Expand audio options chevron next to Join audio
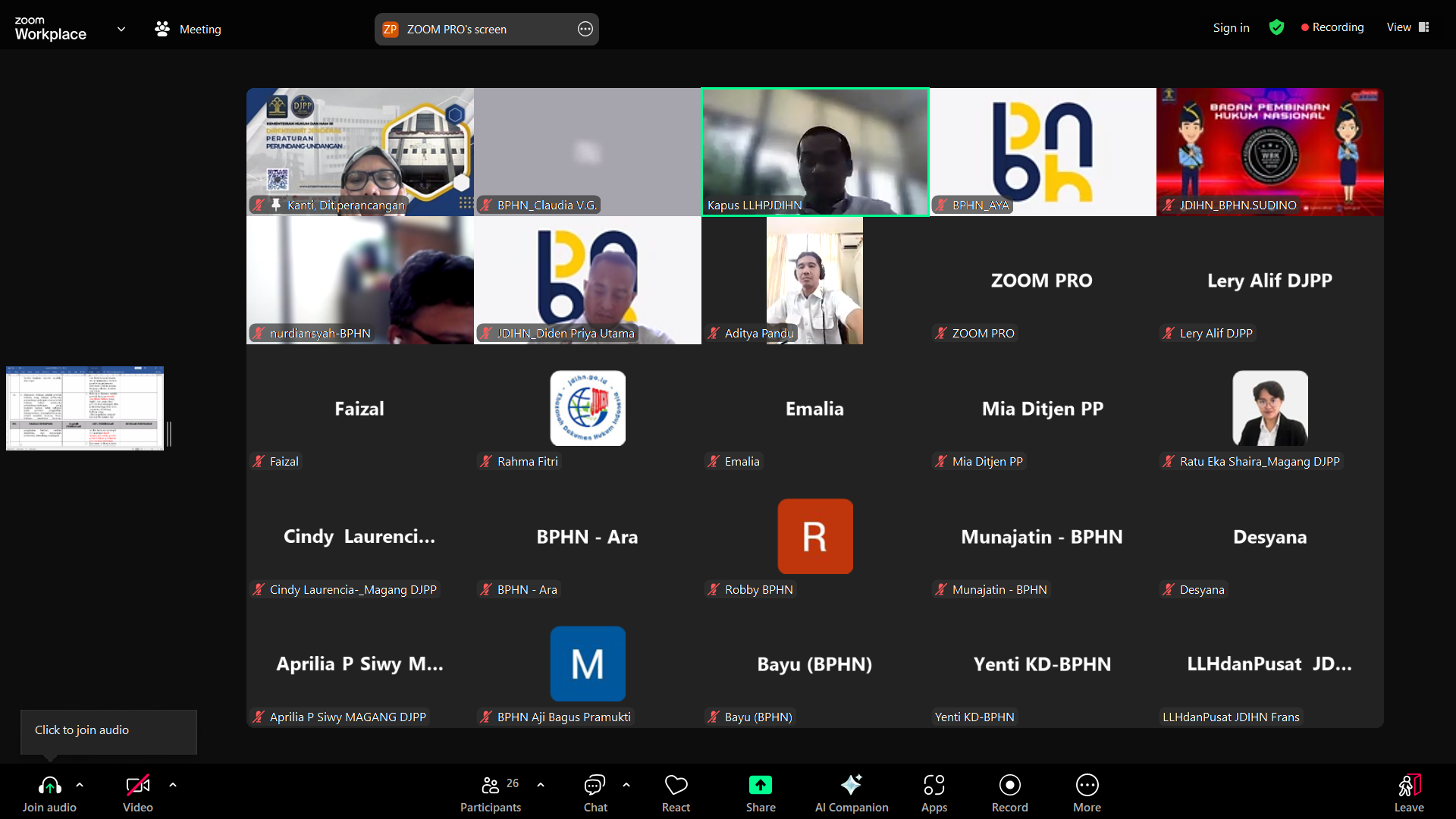Image resolution: width=1456 pixels, height=819 pixels. [80, 785]
